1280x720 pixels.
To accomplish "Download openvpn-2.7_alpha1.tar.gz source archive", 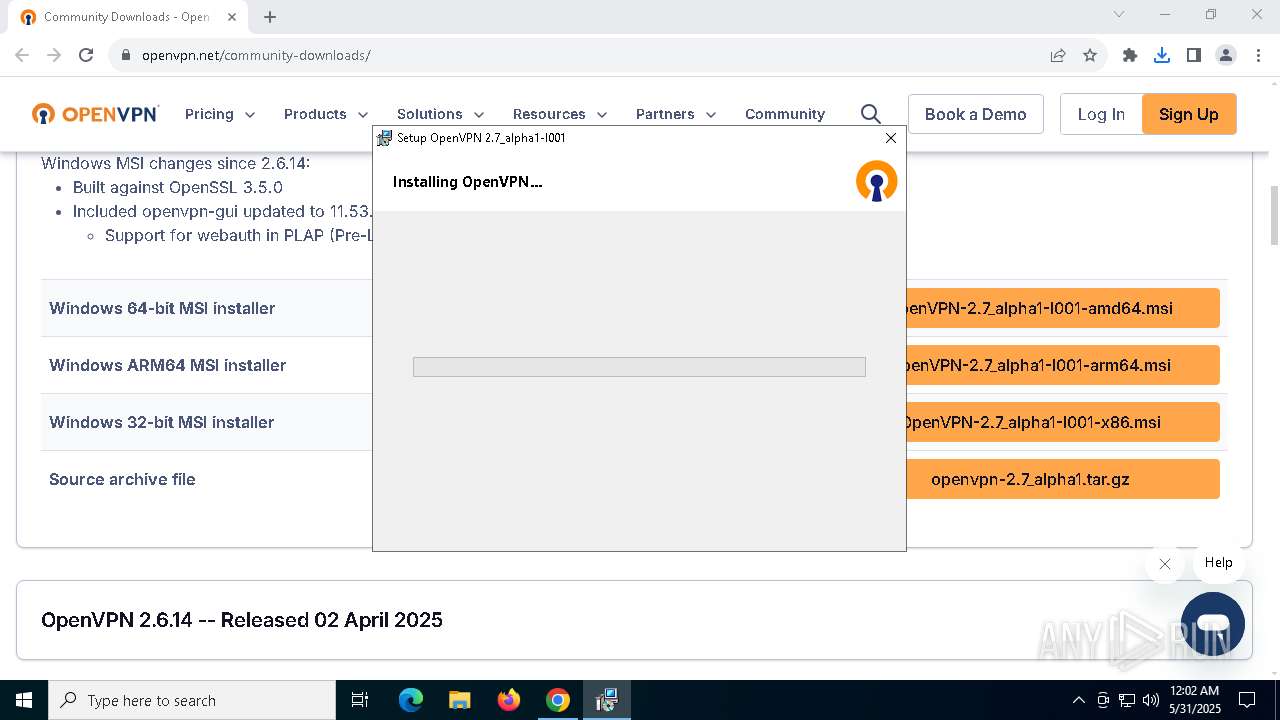I will coord(1063,479).
